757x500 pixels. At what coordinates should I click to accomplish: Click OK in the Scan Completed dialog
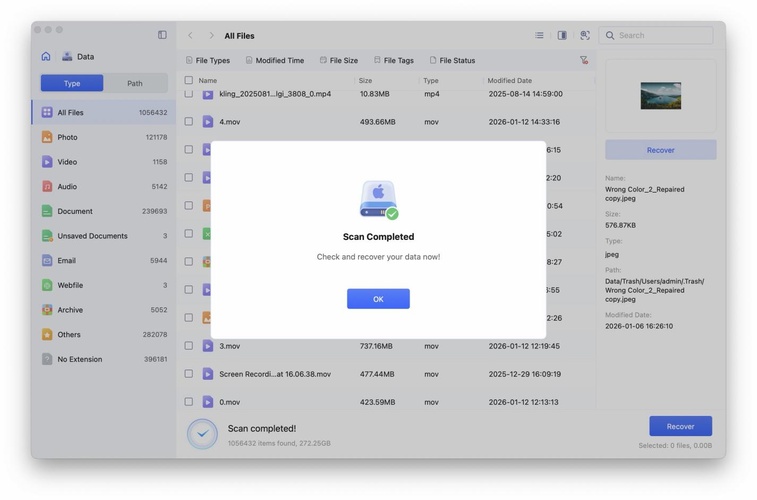pos(378,299)
